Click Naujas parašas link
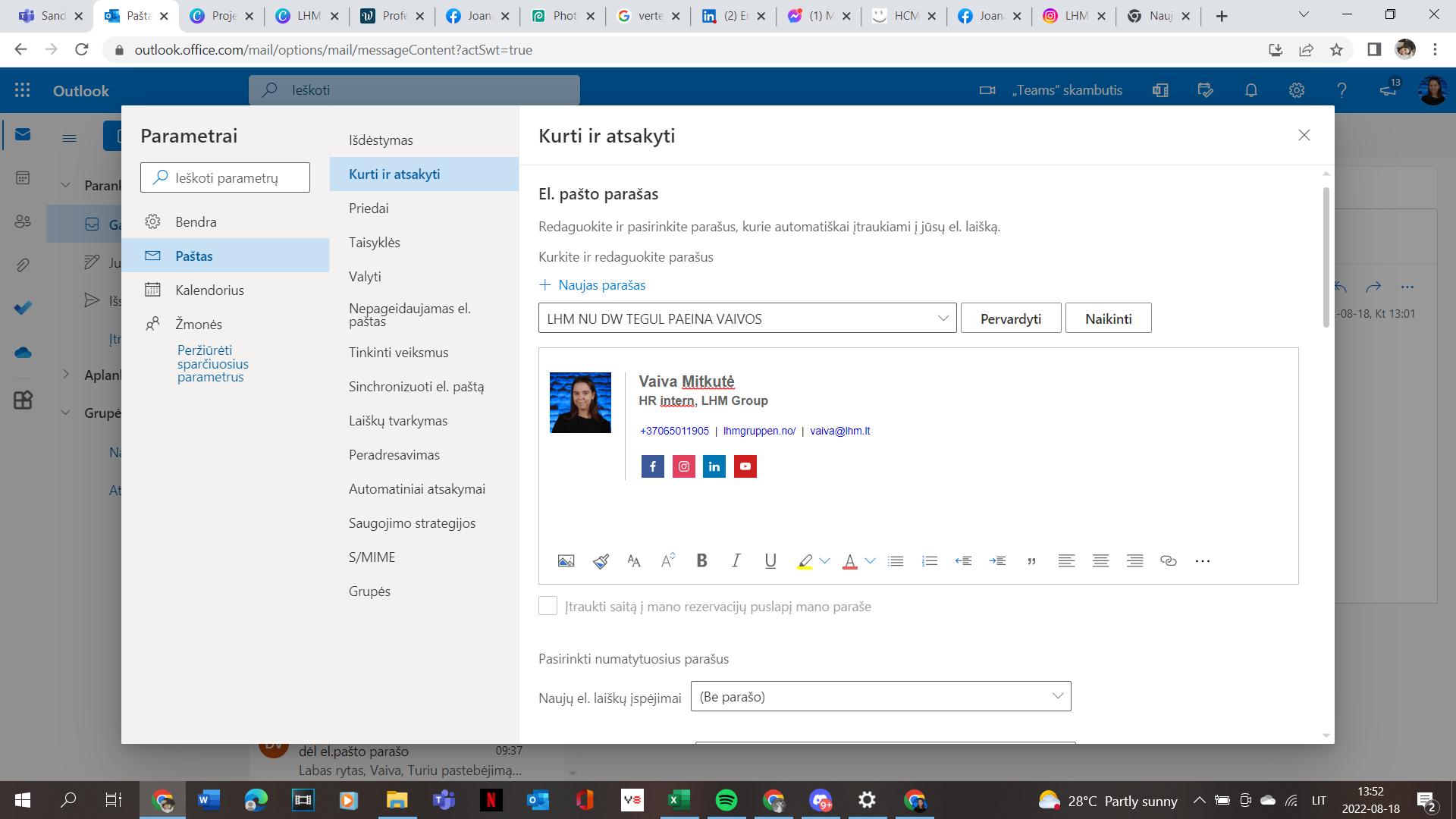The height and width of the screenshot is (819, 1456). [x=592, y=285]
